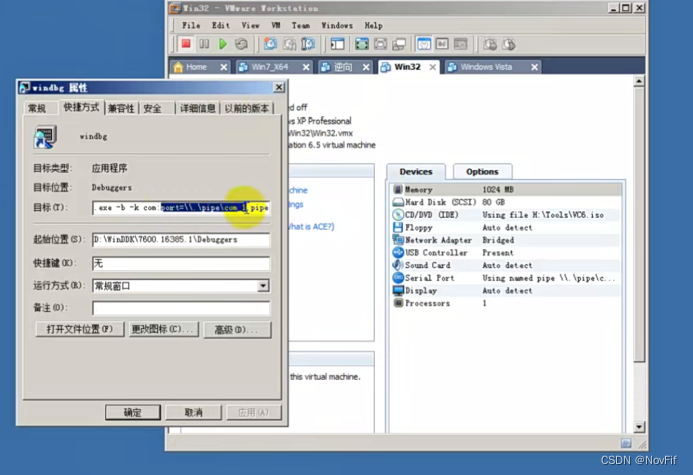Click the Full Screen toolbar icon
This screenshot has height=475, width=693.
(x=362, y=44)
